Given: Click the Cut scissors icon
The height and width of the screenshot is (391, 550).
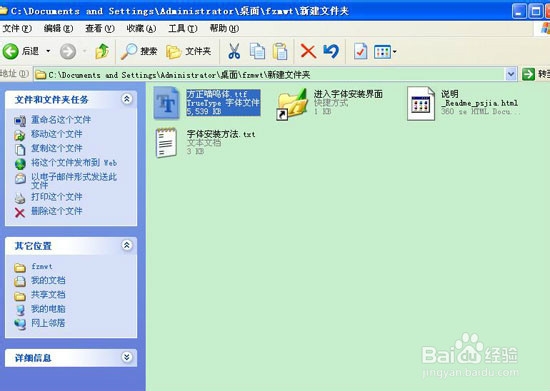Looking at the screenshot, I should pos(234,51).
